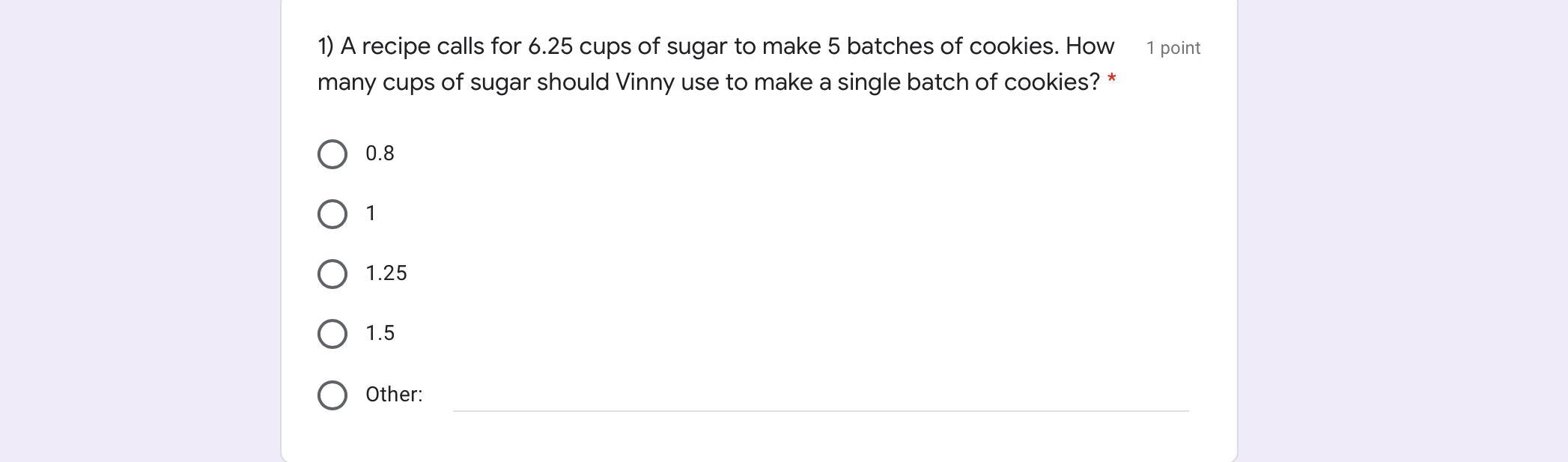Focus the Other answer text field
This screenshot has width=1568, height=462.
(820, 395)
